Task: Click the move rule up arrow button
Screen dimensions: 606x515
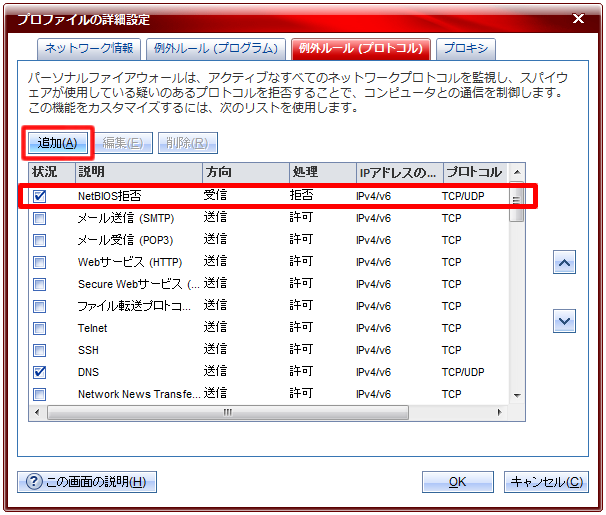Action: [x=564, y=262]
